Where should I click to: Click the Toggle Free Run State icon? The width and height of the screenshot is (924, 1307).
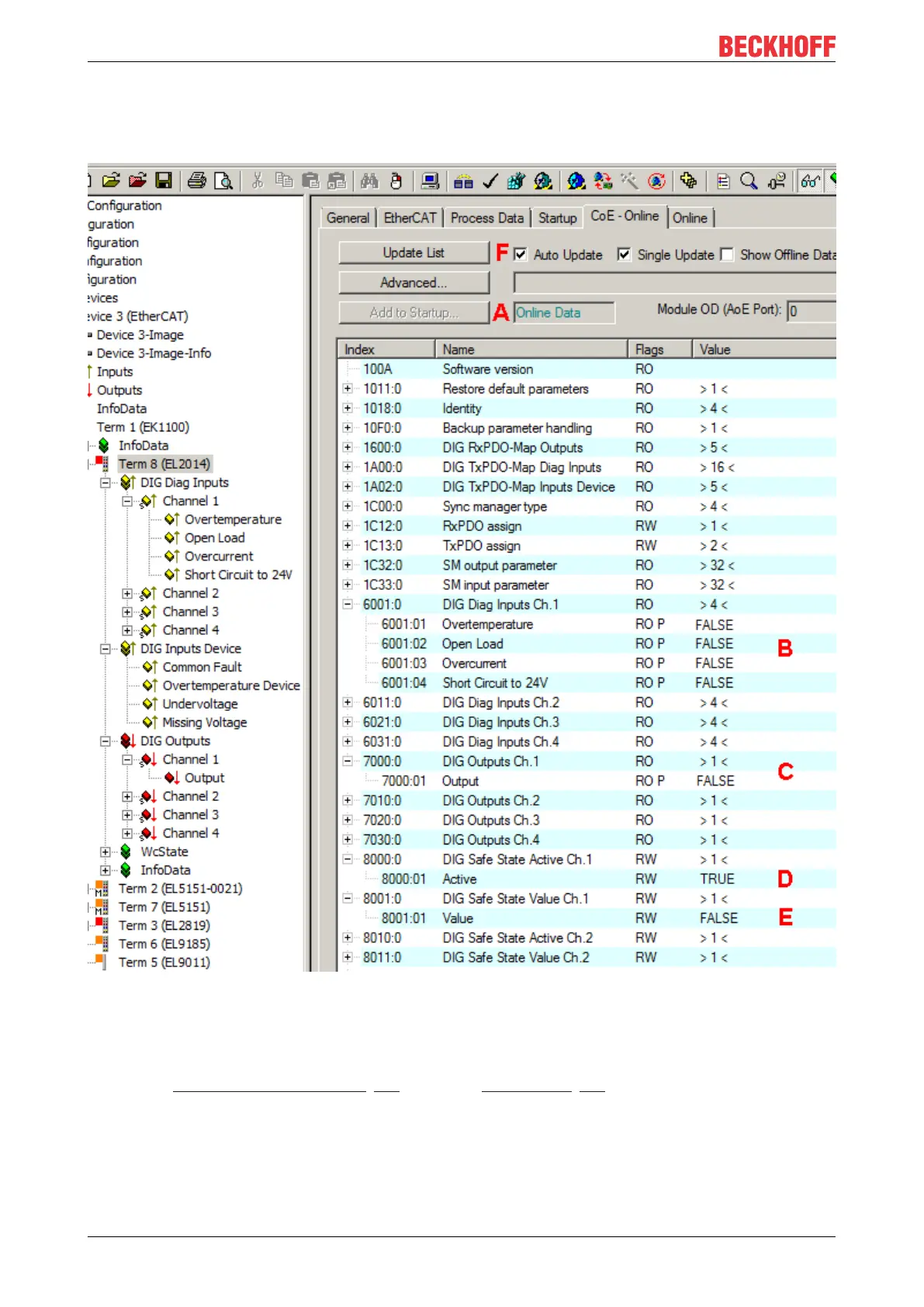[656, 181]
